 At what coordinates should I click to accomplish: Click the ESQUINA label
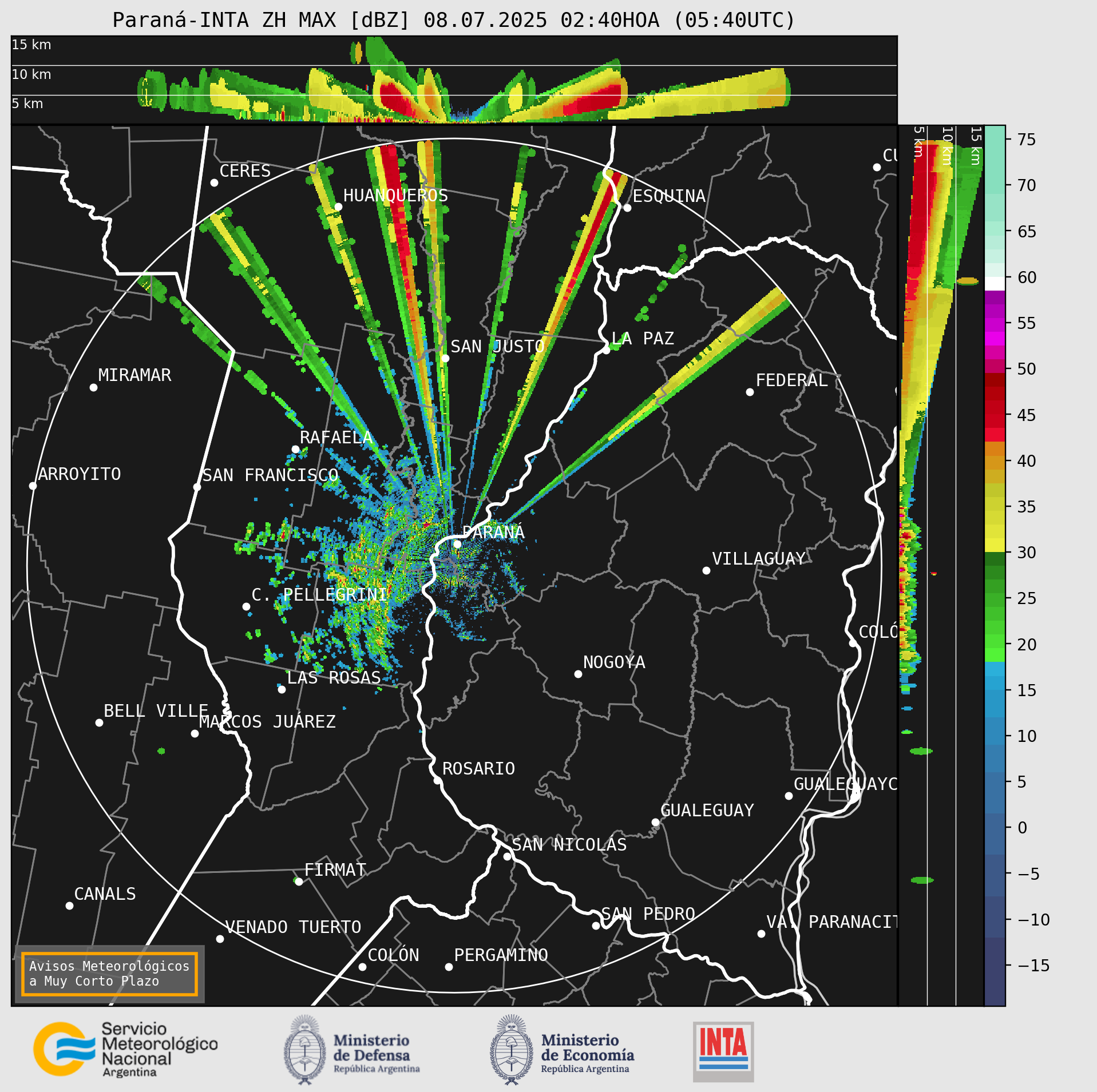coord(669,196)
